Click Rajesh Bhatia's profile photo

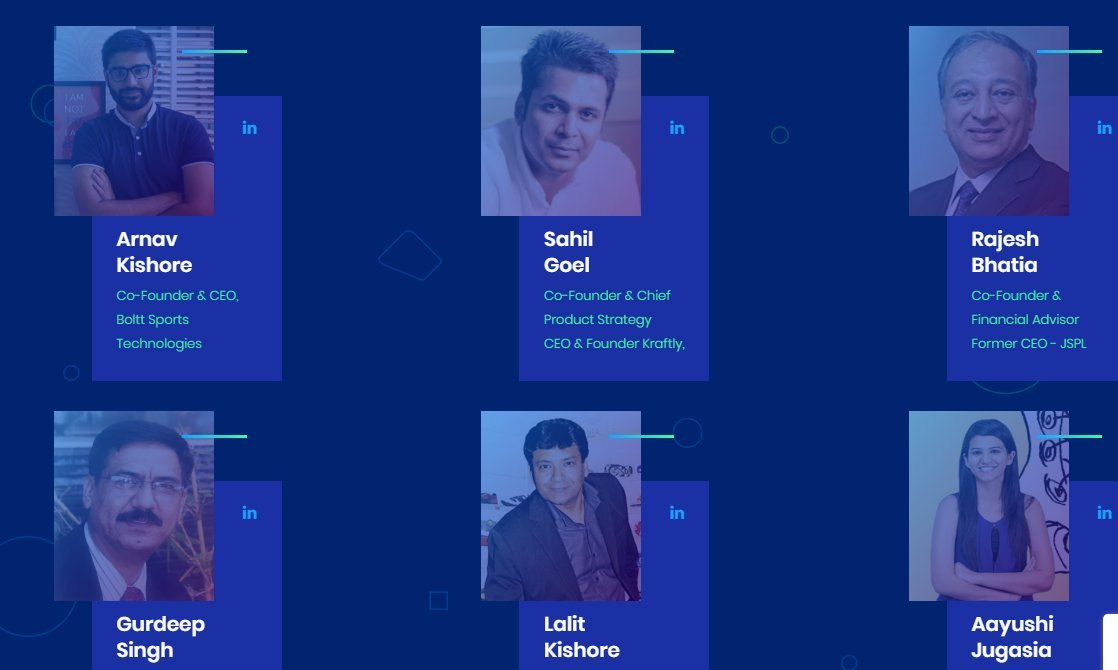coord(989,121)
